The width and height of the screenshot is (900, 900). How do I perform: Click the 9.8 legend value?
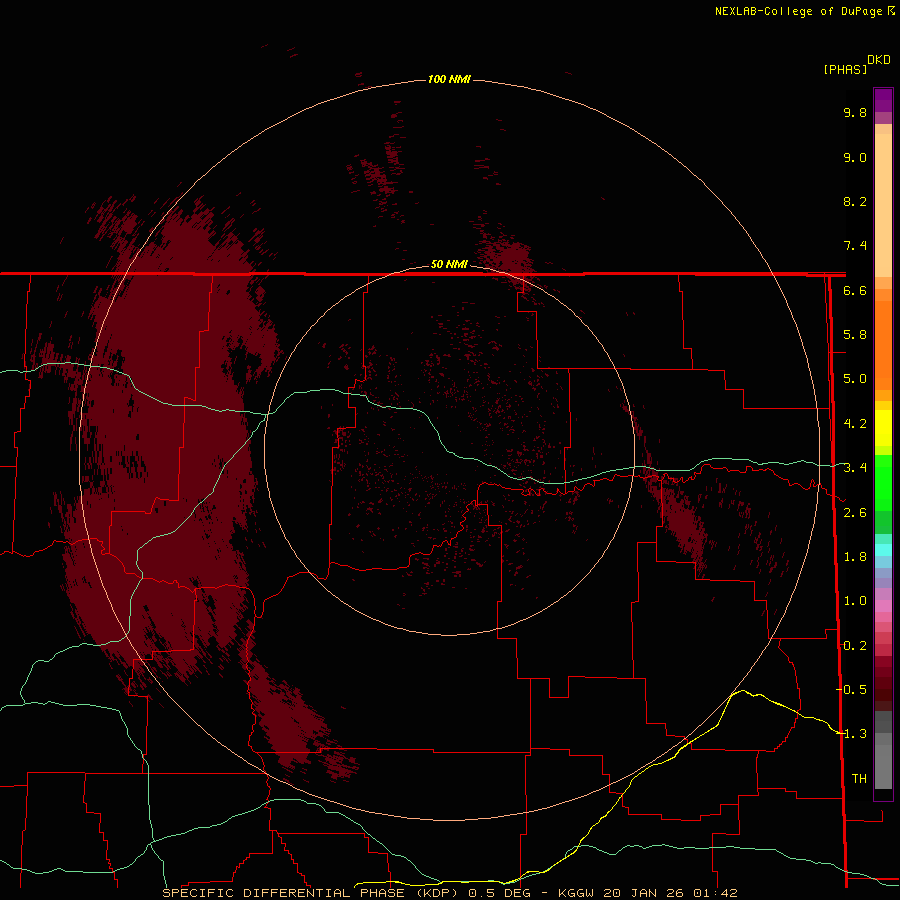(855, 112)
